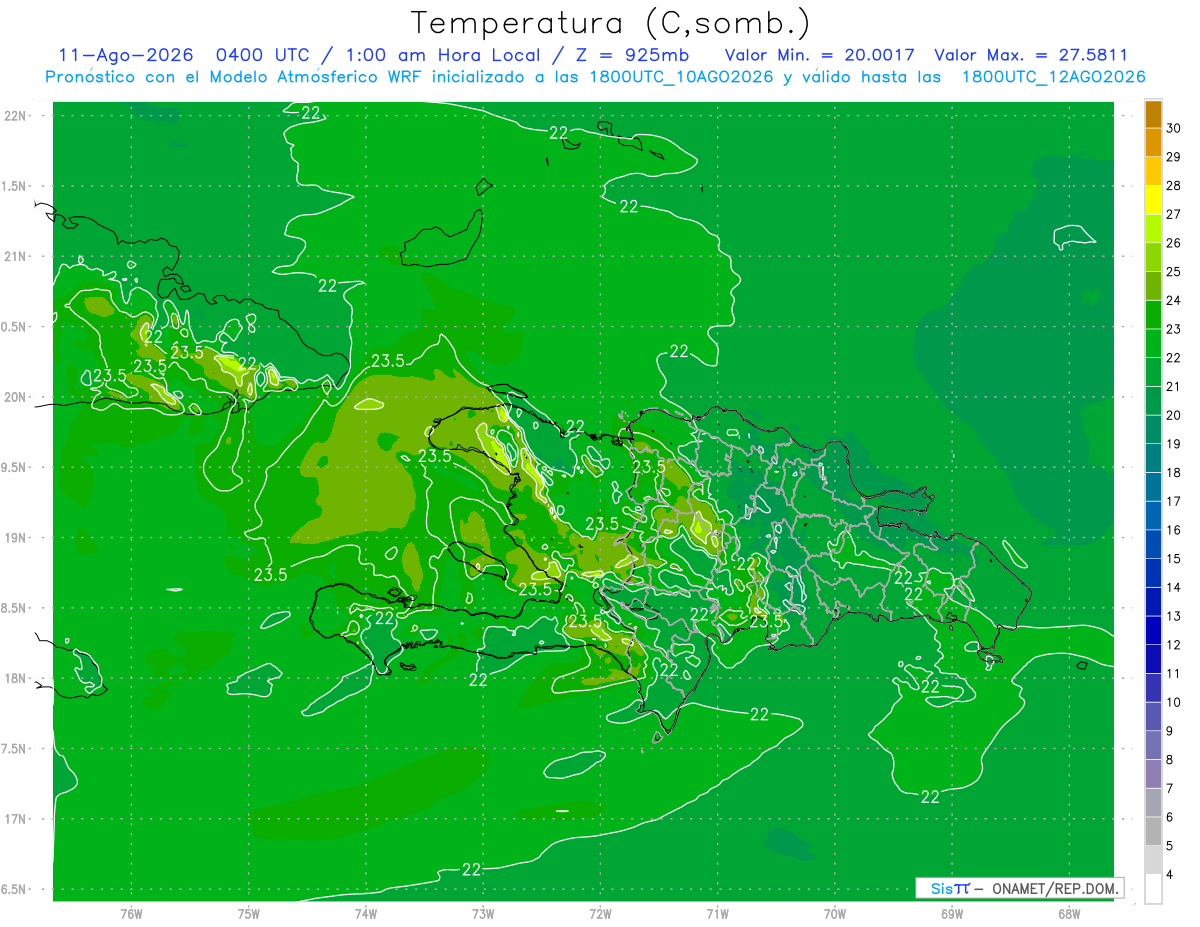Click the 18N latitude axis label
The image size is (1200, 927).
pyautogui.click(x=16, y=678)
